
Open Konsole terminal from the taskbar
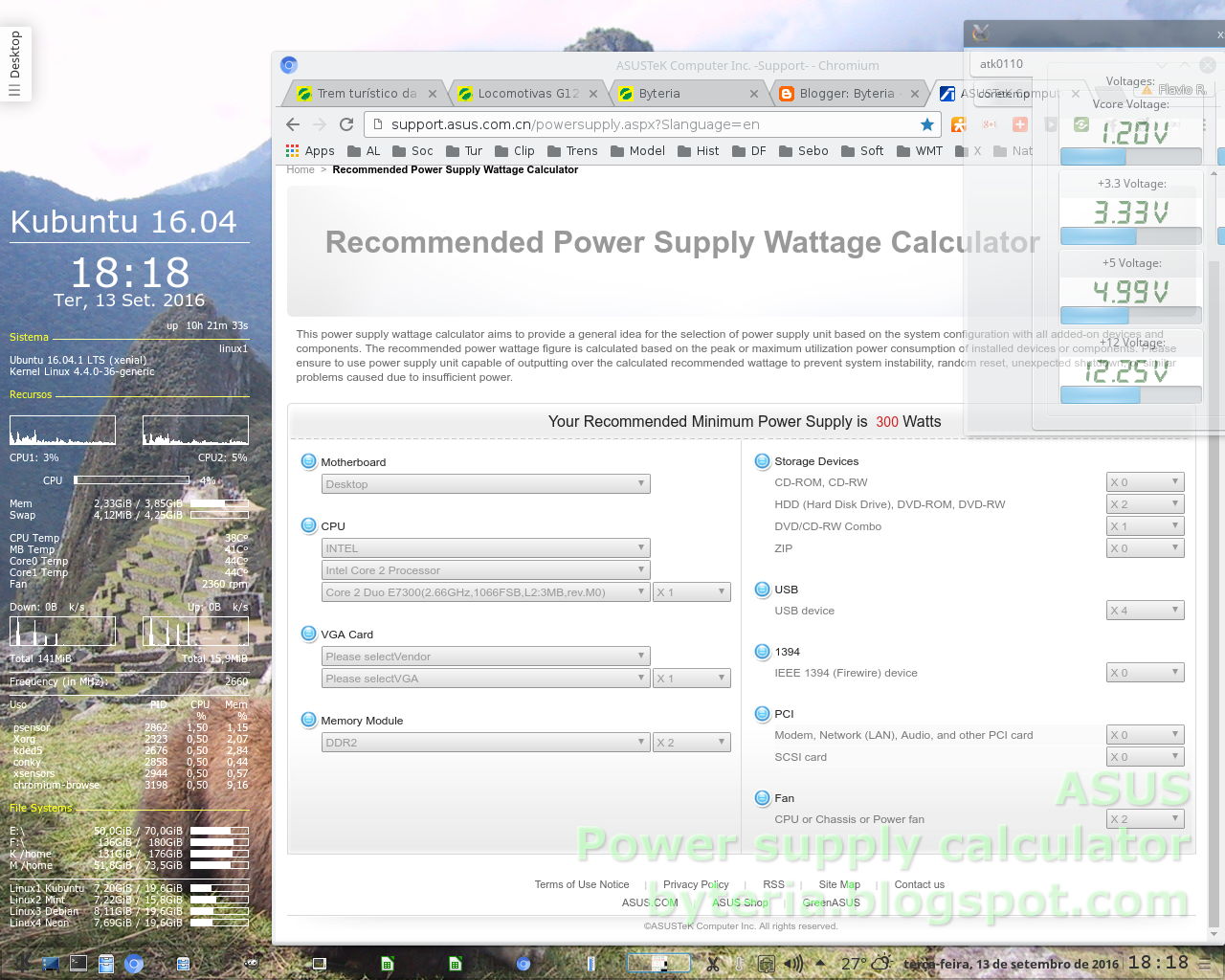pyautogui.click(x=78, y=964)
